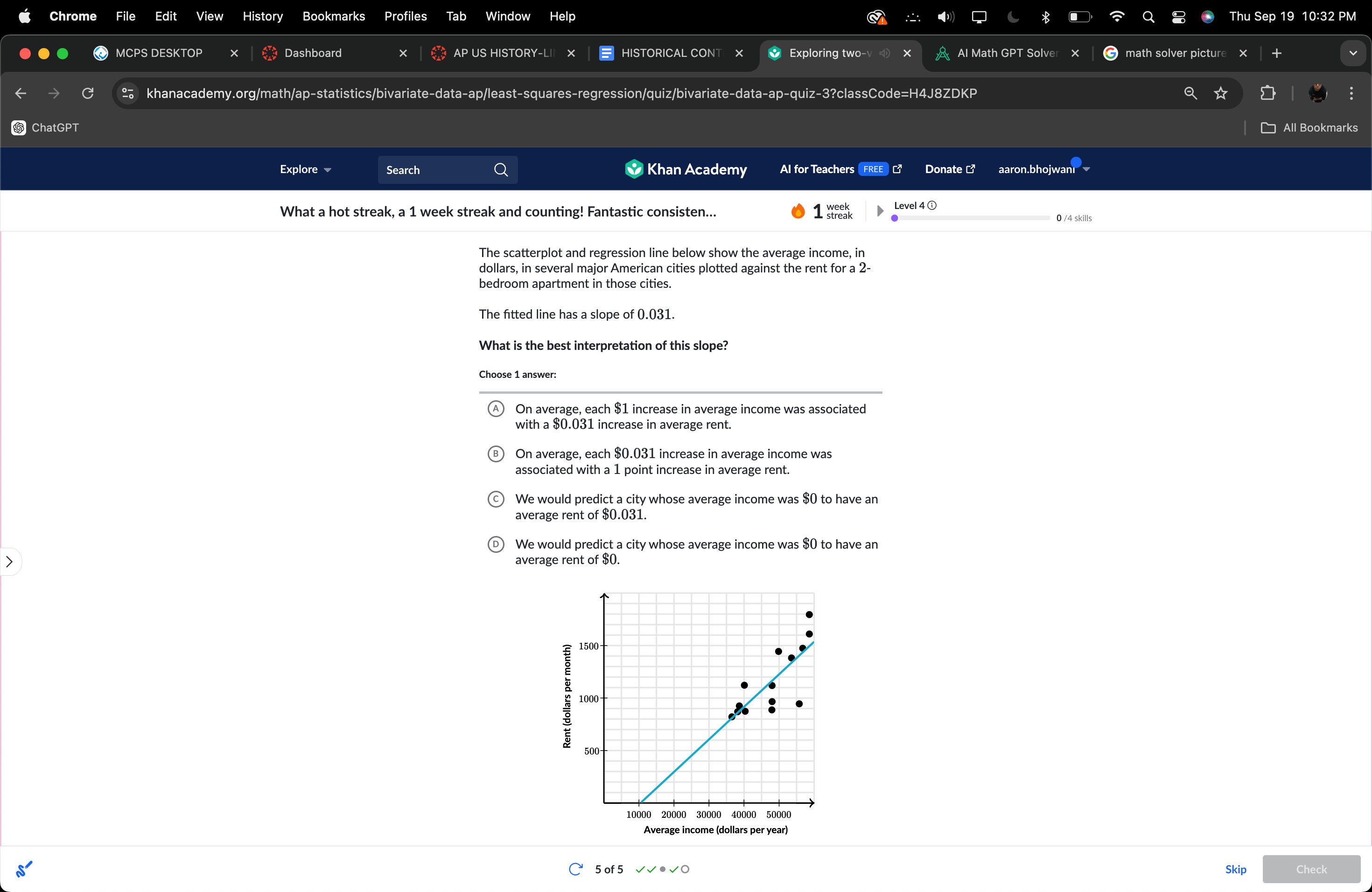
Task: Open the tab search dropdown arrow
Action: point(1353,53)
